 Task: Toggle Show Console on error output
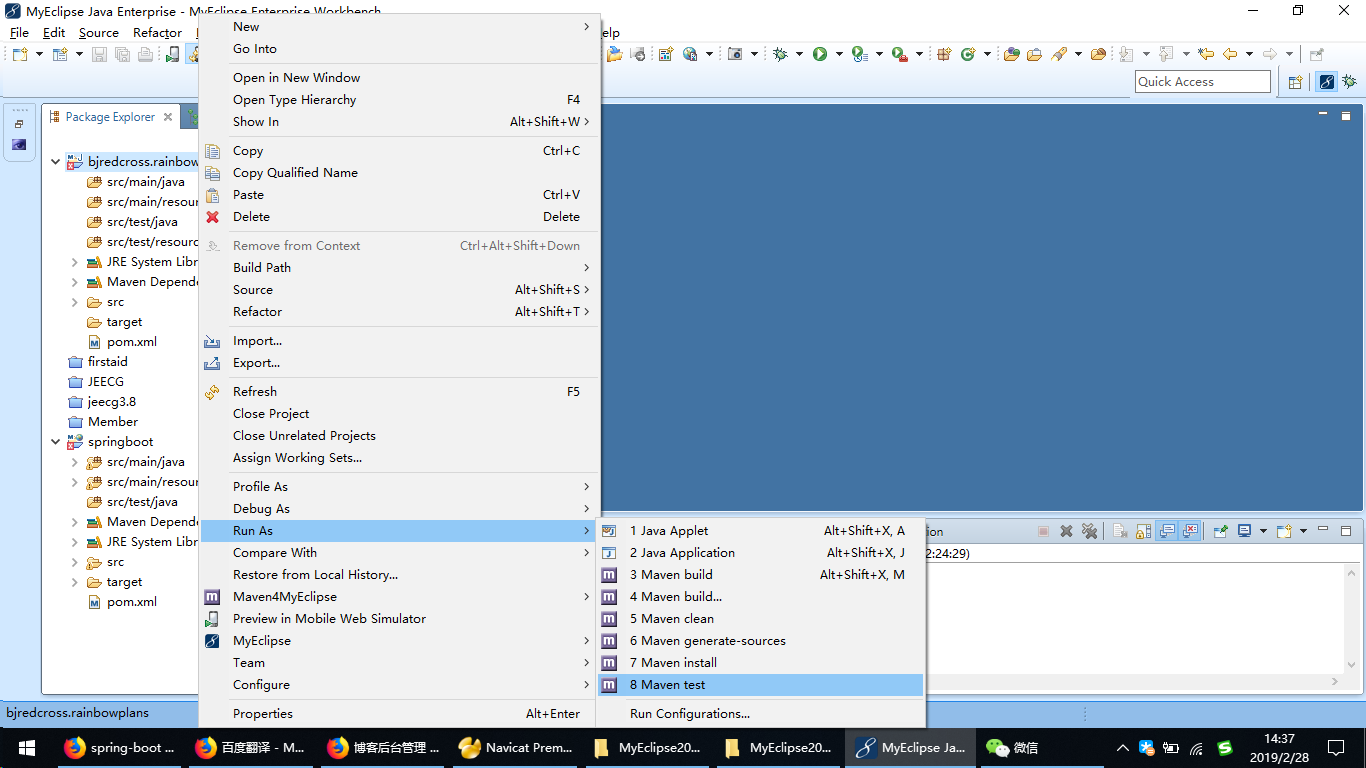(x=1190, y=531)
